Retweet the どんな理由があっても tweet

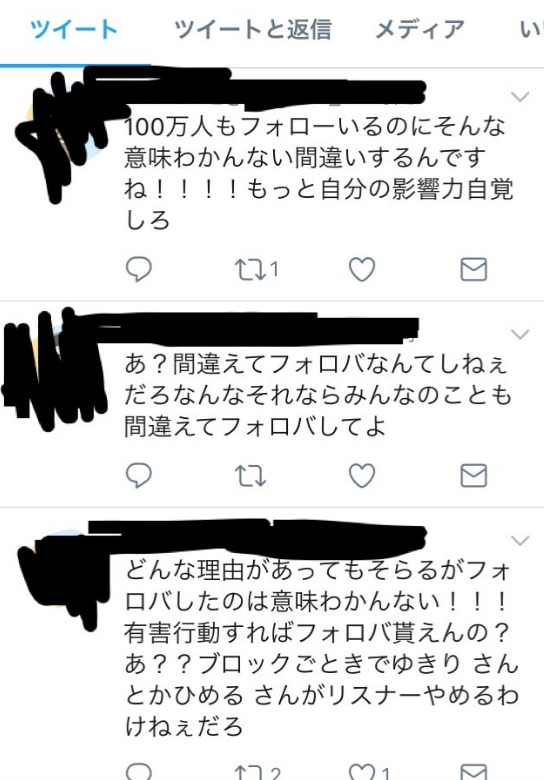pos(250,772)
